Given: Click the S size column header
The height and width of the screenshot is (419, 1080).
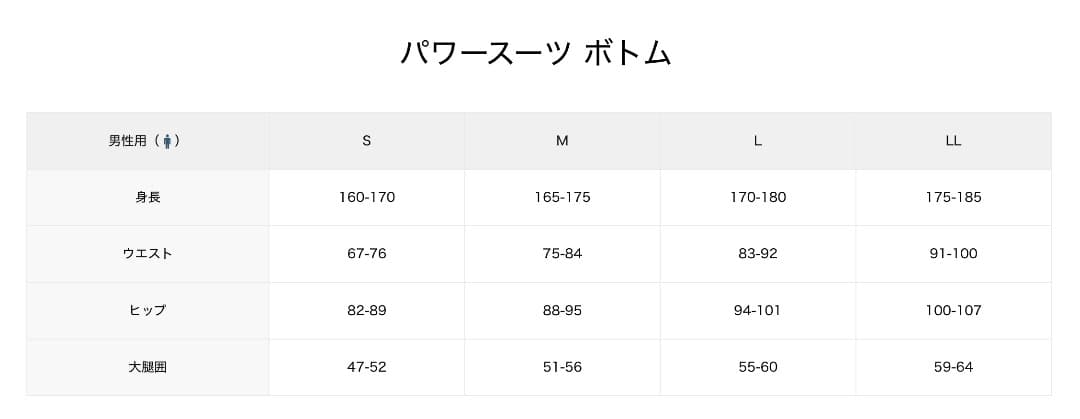Looking at the screenshot, I should point(366,141).
